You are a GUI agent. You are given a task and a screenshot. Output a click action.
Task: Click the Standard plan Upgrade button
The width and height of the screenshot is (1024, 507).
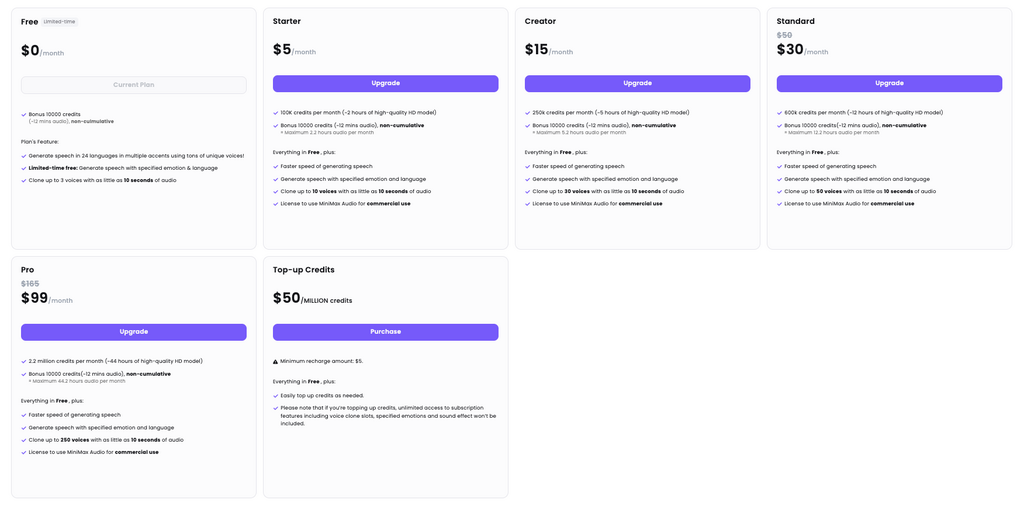click(x=889, y=84)
